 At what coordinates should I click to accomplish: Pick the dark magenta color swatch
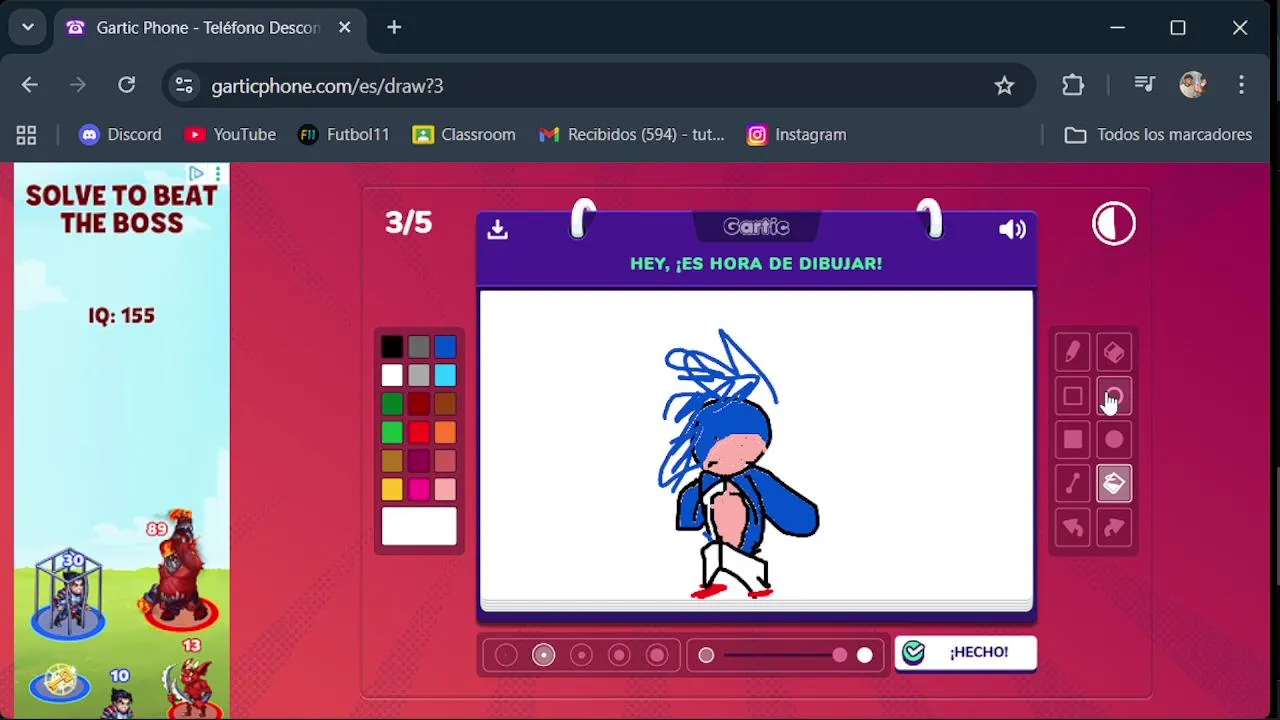419,461
